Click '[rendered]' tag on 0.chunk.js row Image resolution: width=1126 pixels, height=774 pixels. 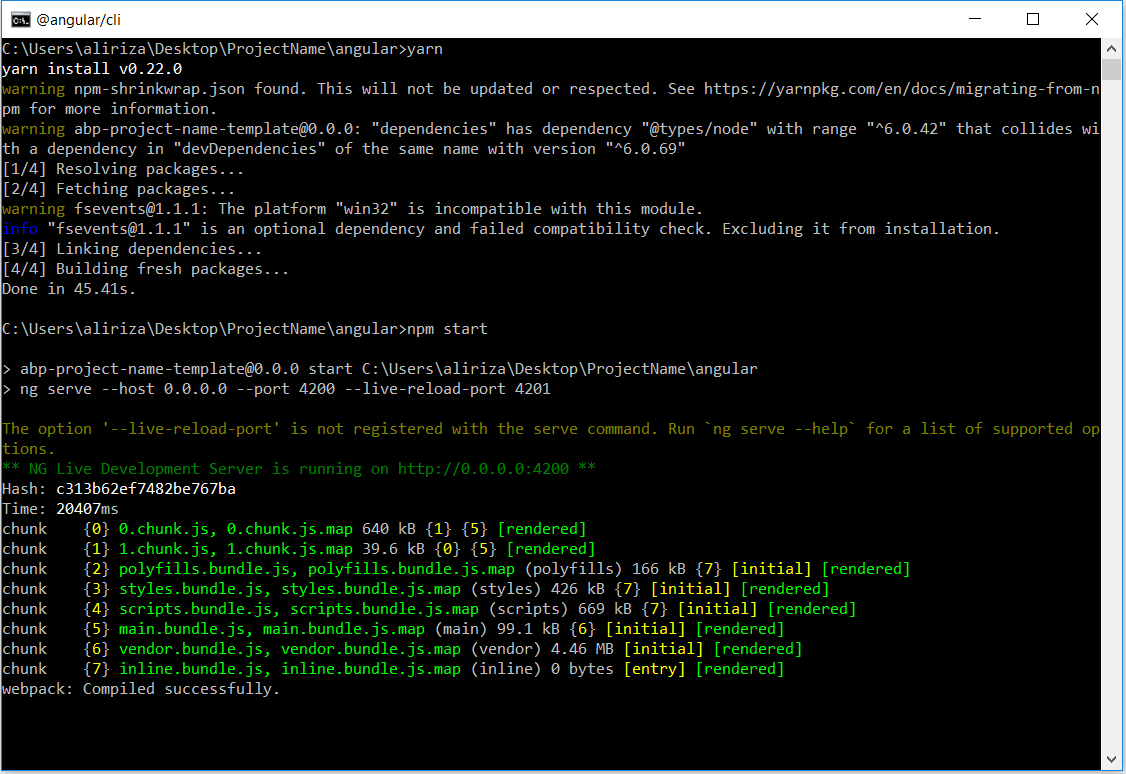click(x=542, y=529)
